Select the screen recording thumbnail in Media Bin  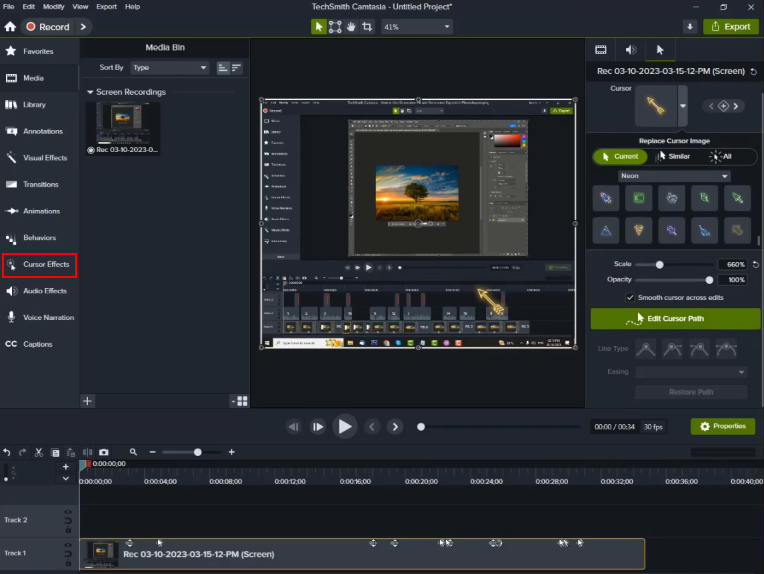[122, 123]
